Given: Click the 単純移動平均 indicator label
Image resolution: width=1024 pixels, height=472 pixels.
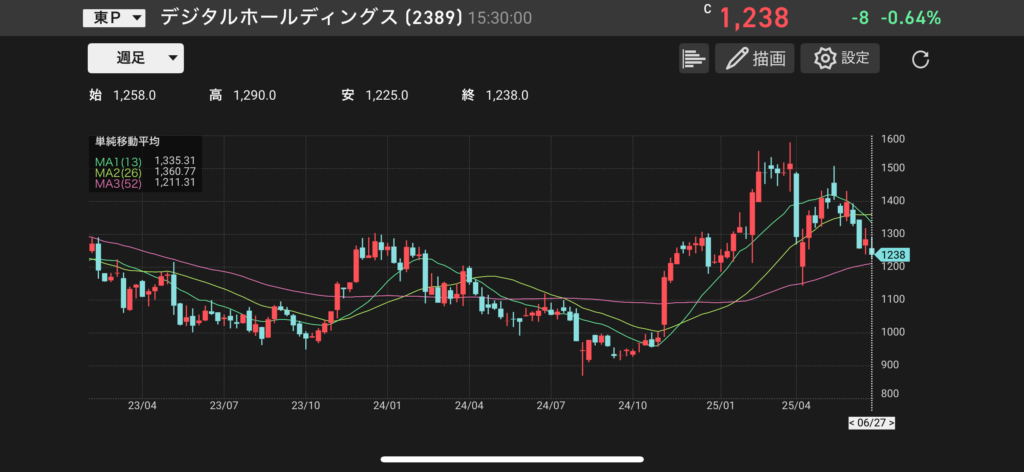Looking at the screenshot, I should (127, 141).
